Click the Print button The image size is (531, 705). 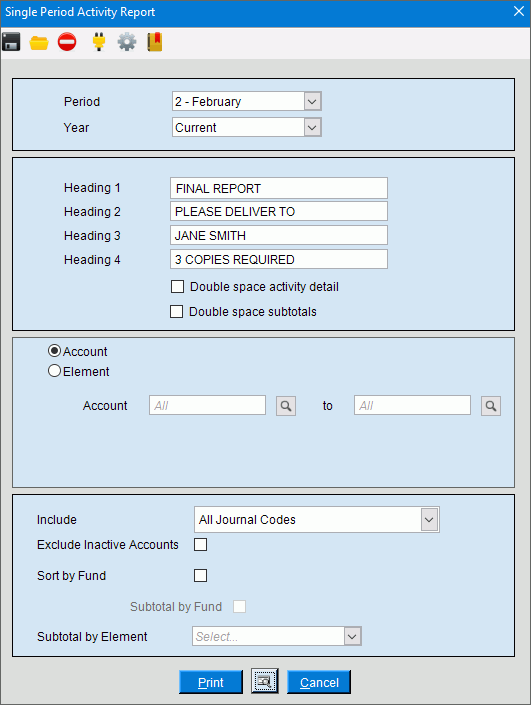coord(211,682)
